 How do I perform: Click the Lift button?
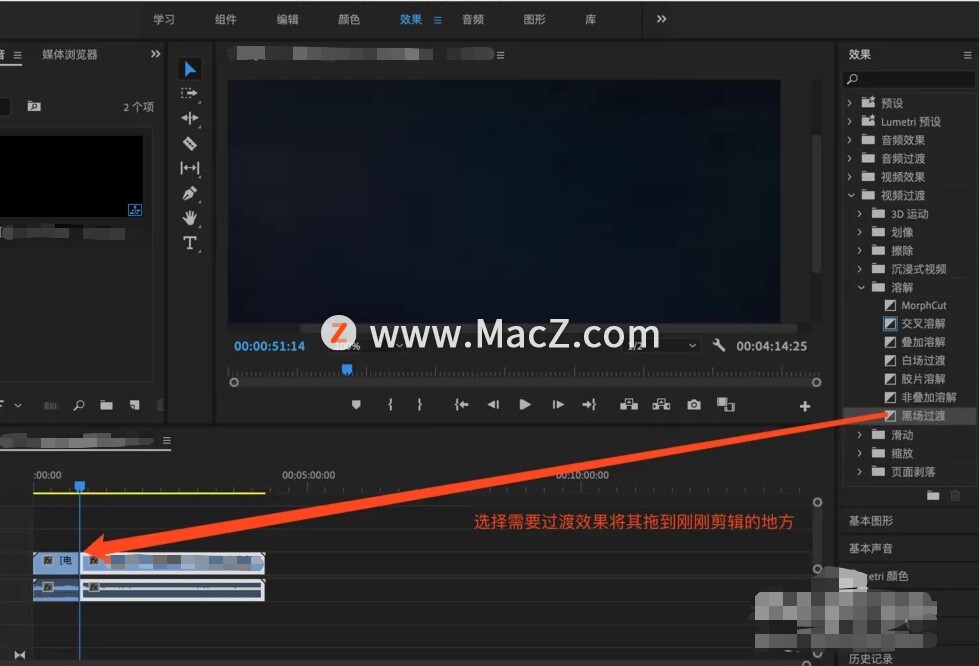(x=629, y=405)
